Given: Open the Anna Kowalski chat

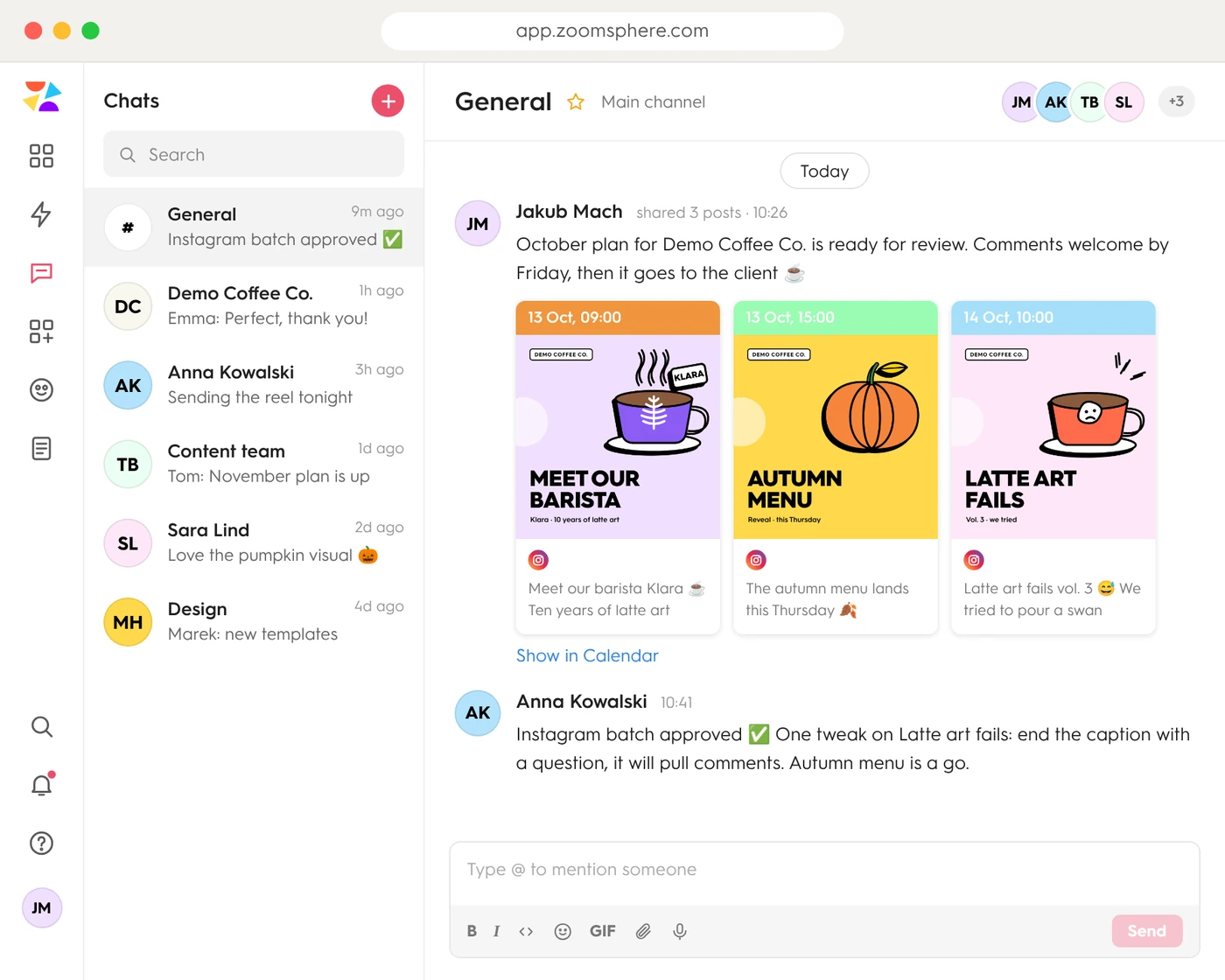Looking at the screenshot, I should [x=254, y=385].
